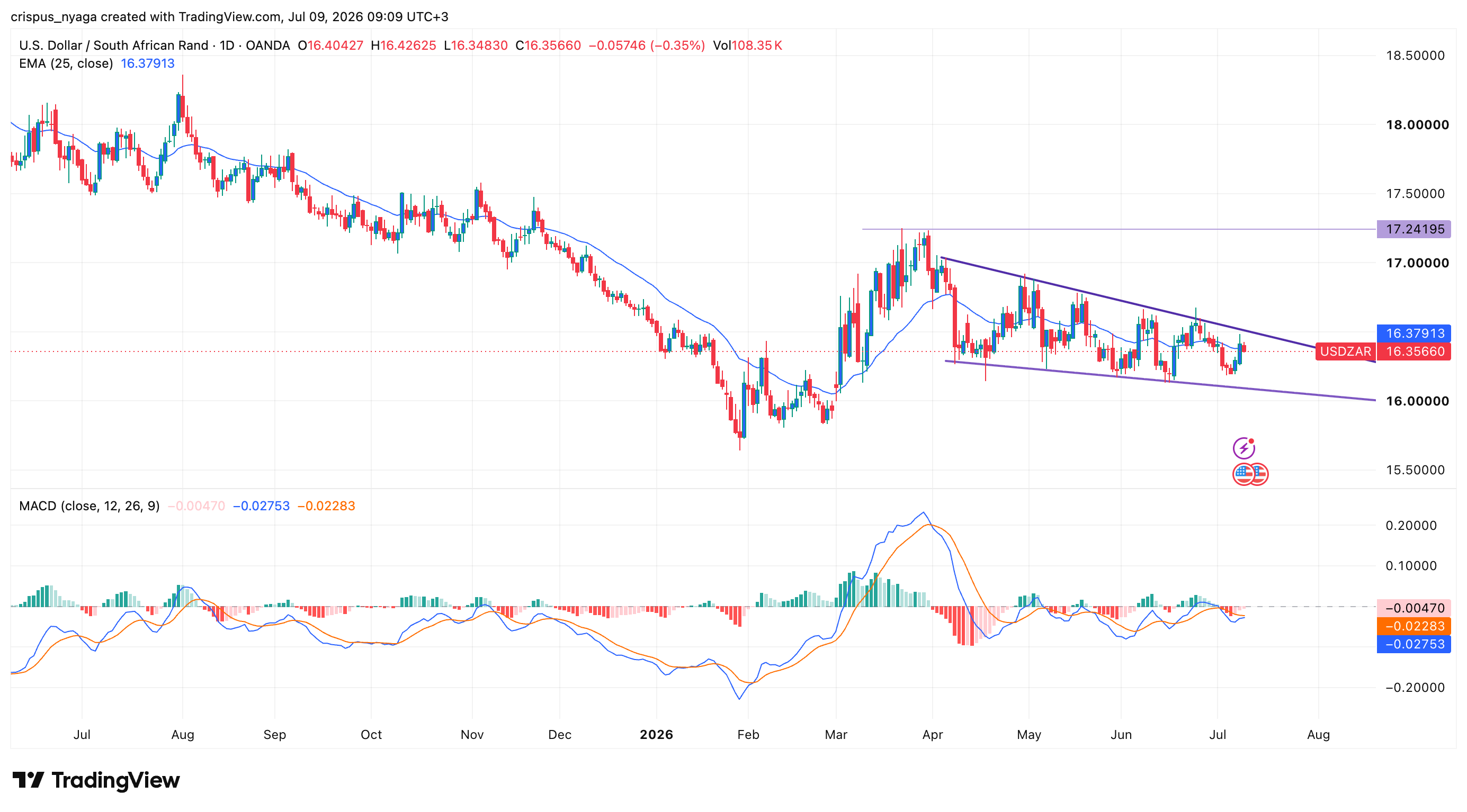Click the EMA value 16.37913 in legend
The image size is (1467, 812).
point(148,63)
